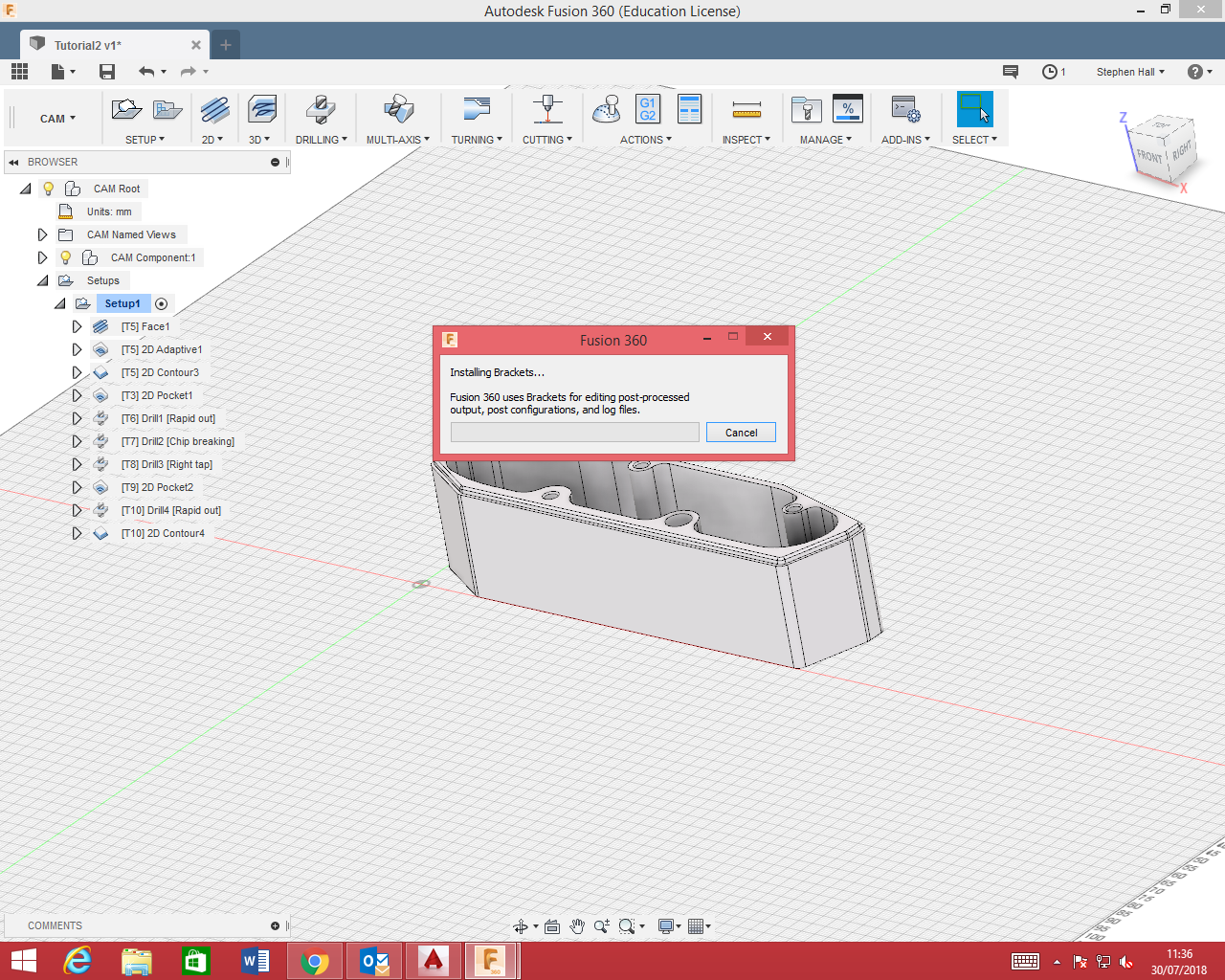
Task: Click the Installing Brackets progress bar
Action: pos(575,433)
